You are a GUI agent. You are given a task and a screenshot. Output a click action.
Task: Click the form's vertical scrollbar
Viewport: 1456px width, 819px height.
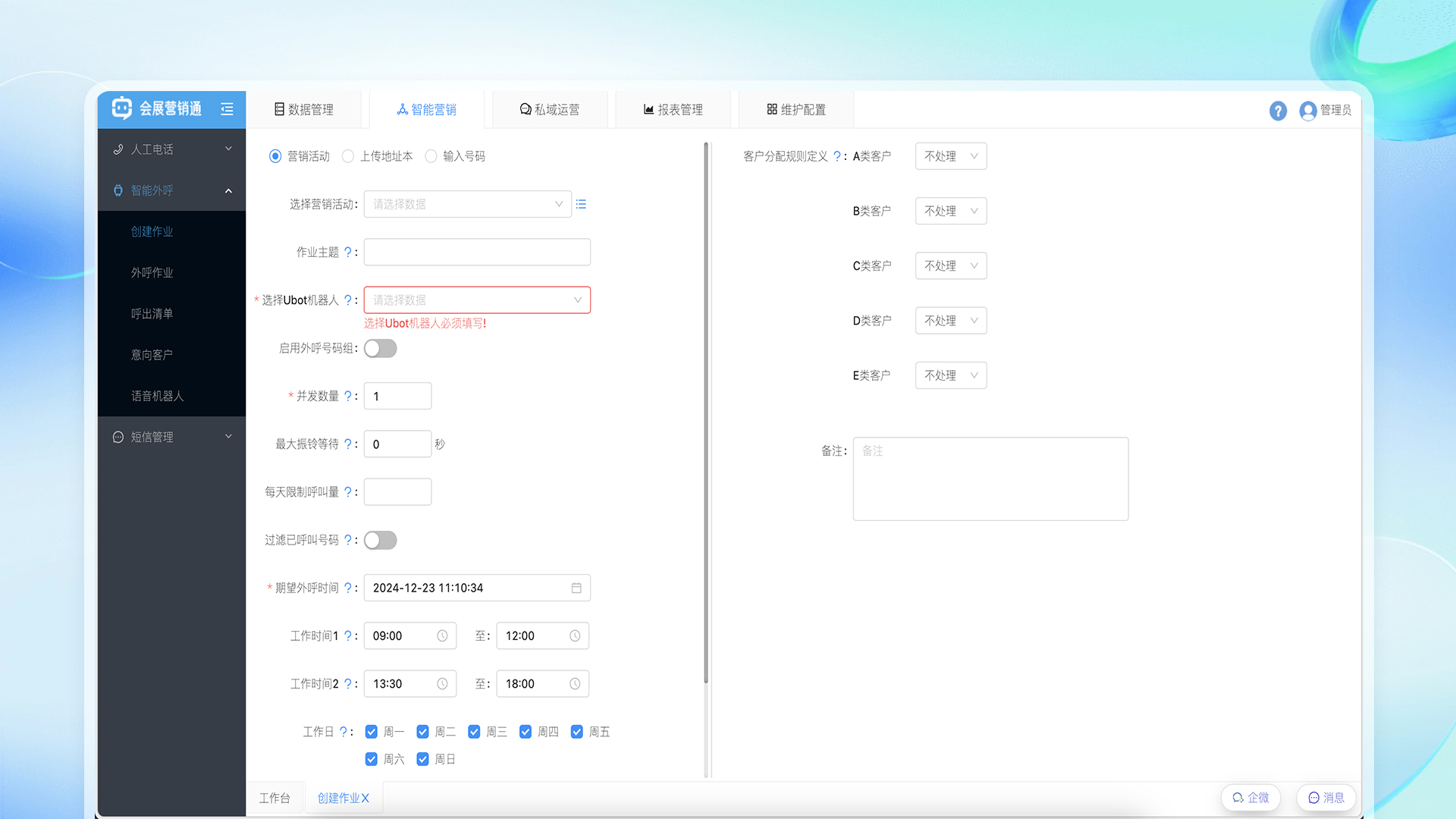click(x=706, y=413)
